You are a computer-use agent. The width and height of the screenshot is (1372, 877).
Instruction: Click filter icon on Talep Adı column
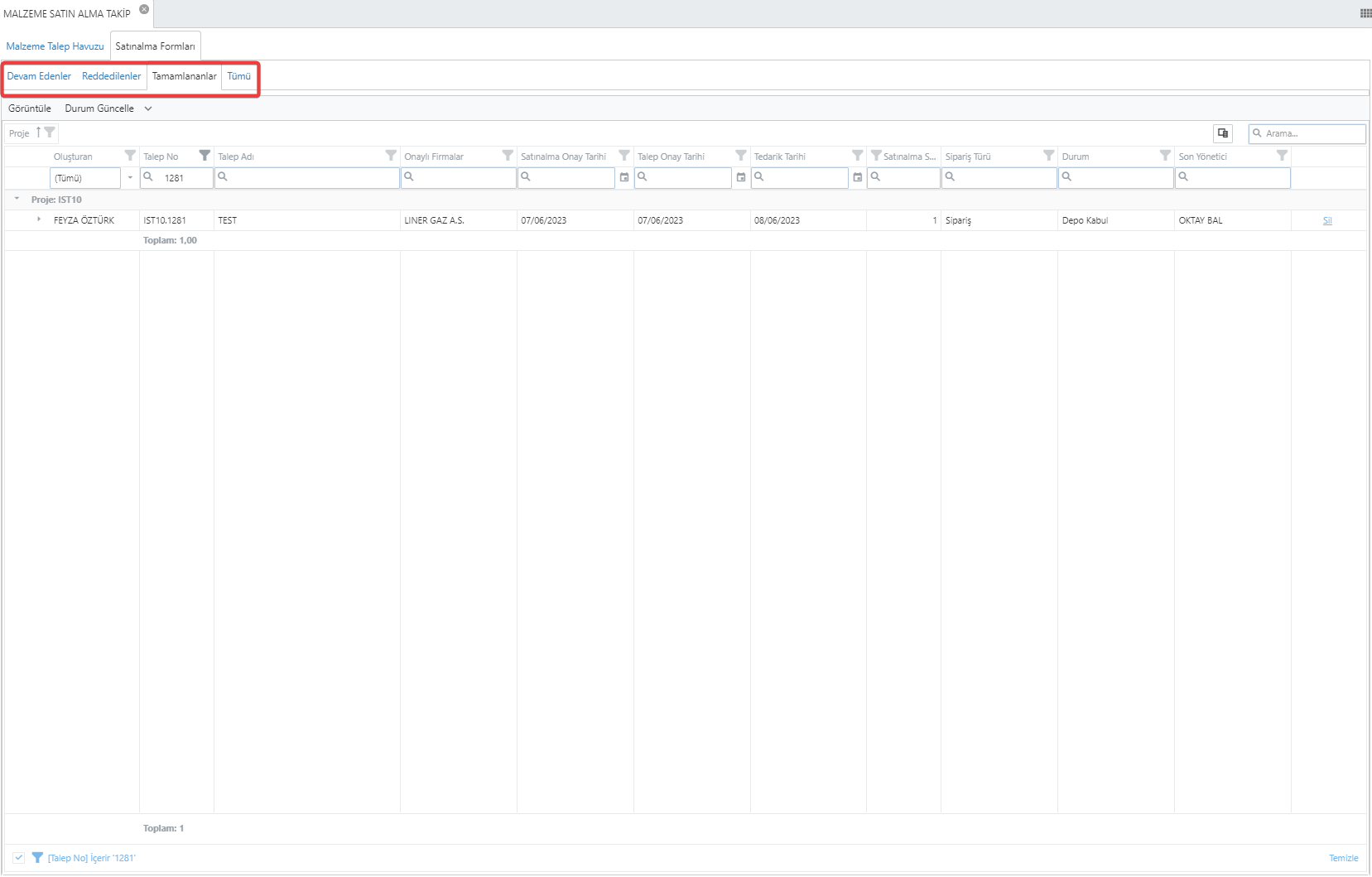[x=391, y=156]
